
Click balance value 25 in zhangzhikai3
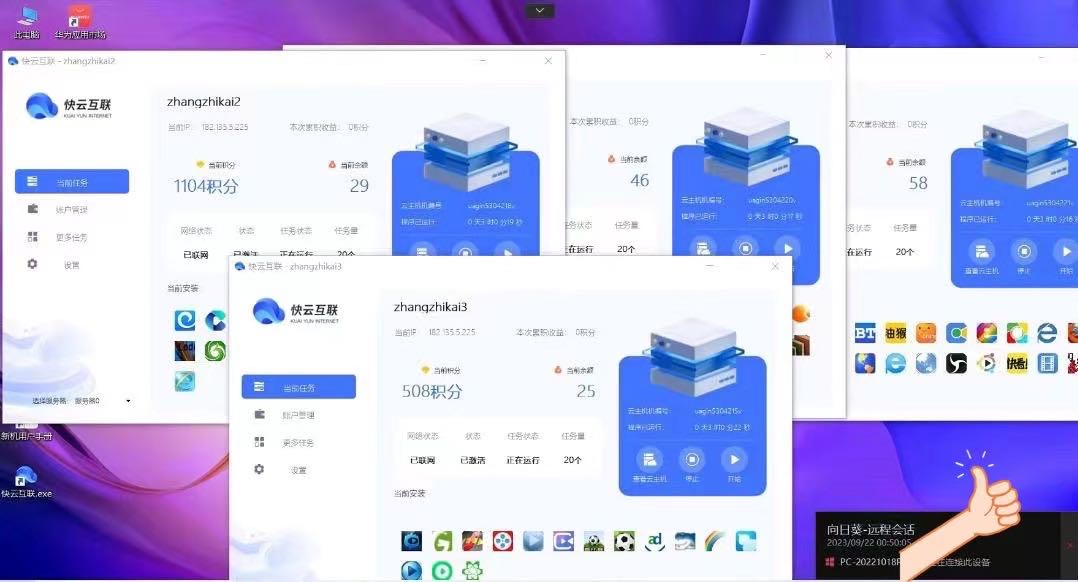[586, 391]
